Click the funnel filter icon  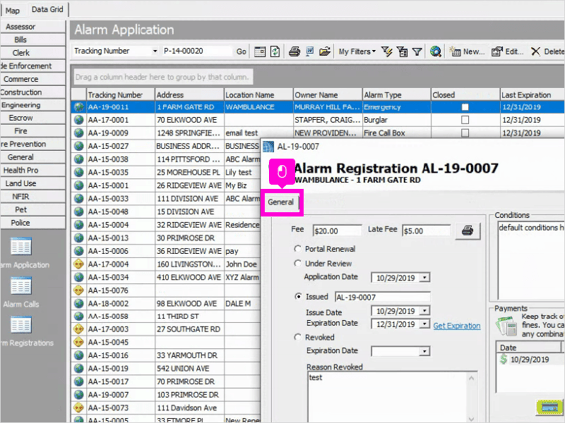pyautogui.click(x=417, y=52)
